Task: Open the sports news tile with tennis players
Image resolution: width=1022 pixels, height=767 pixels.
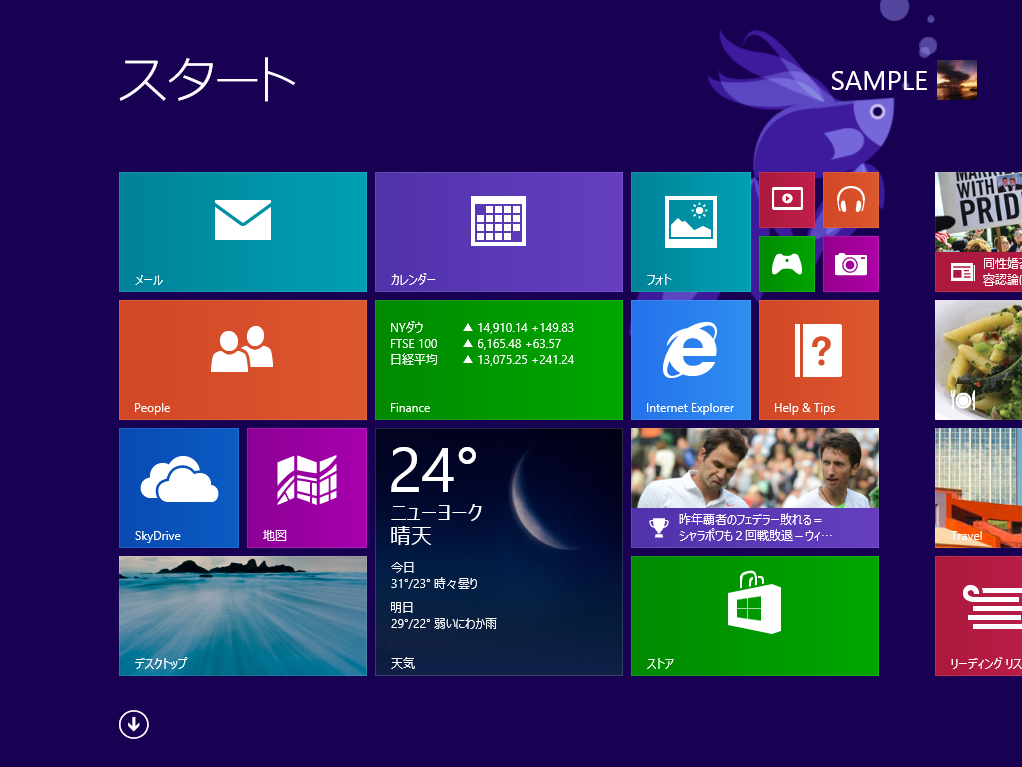Action: click(754, 487)
